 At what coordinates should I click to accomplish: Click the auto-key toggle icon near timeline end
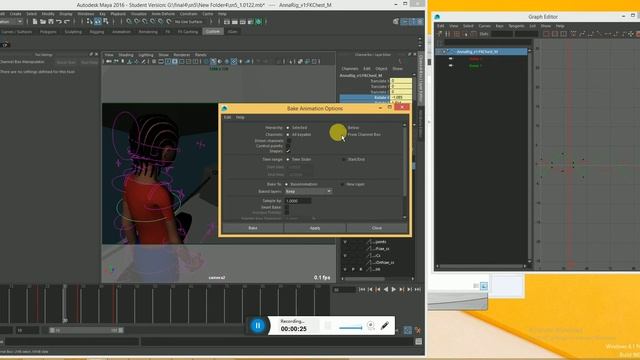[408, 330]
